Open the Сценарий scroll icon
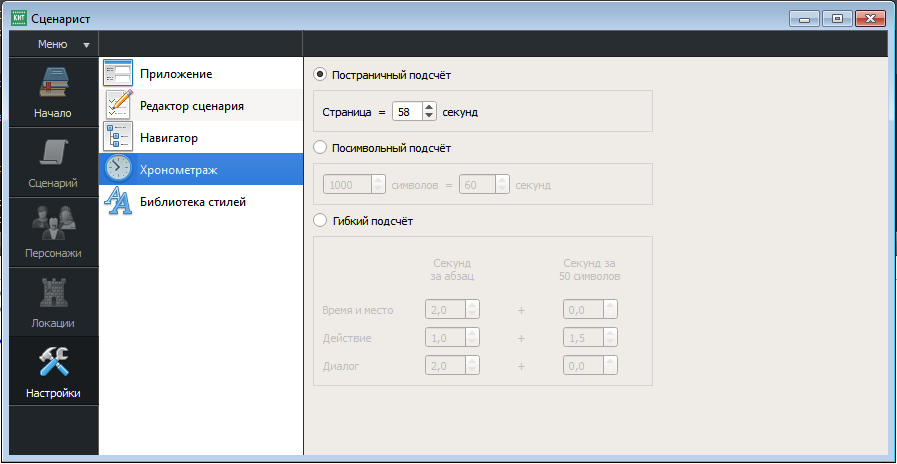The image size is (897, 464). coord(54,152)
